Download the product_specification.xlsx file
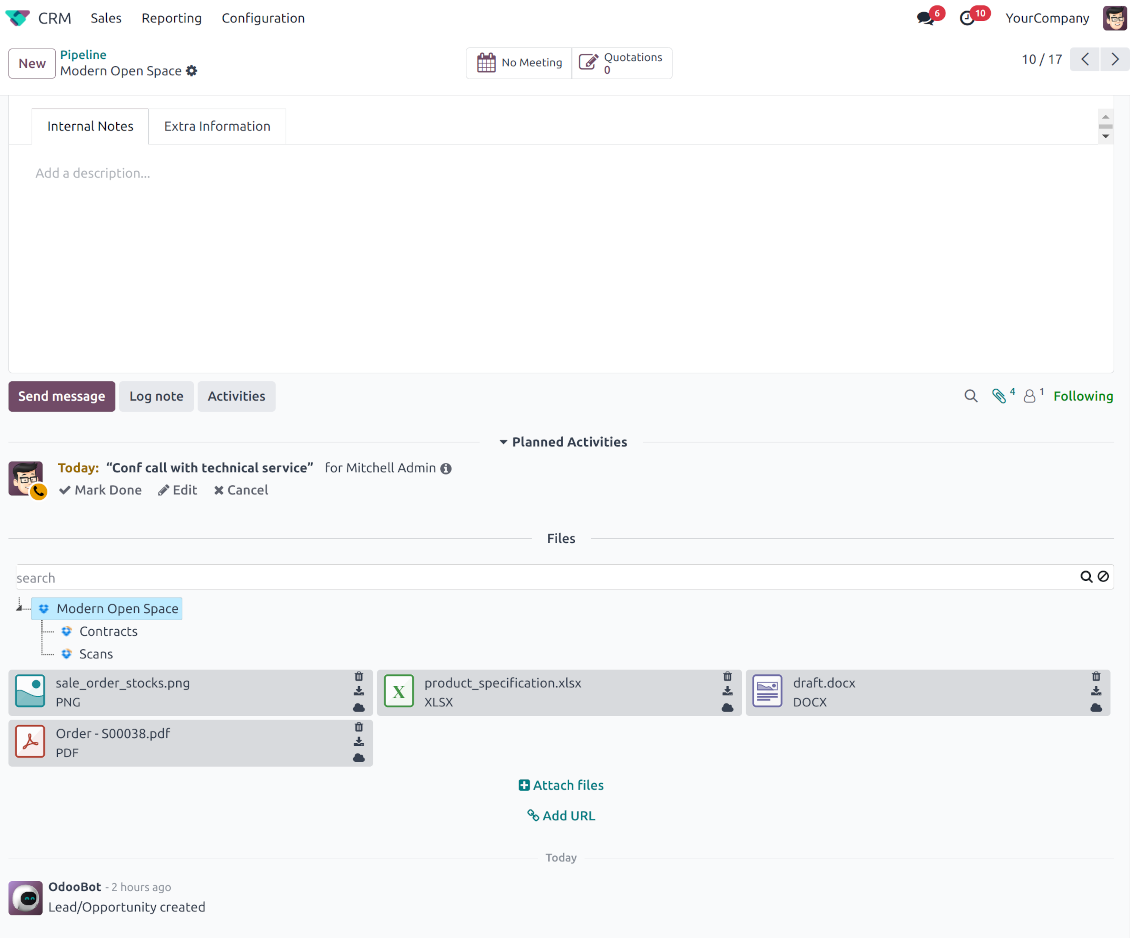The image size is (1130, 938). pos(727,691)
